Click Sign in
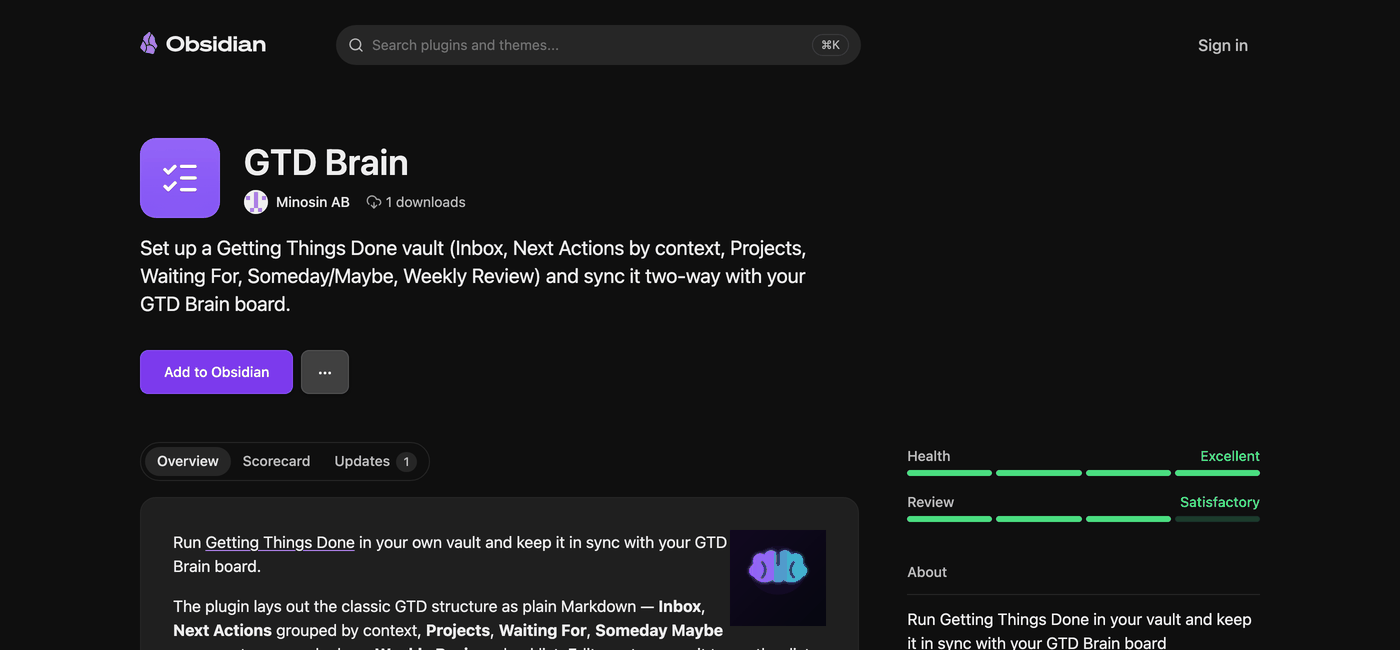 1223,45
